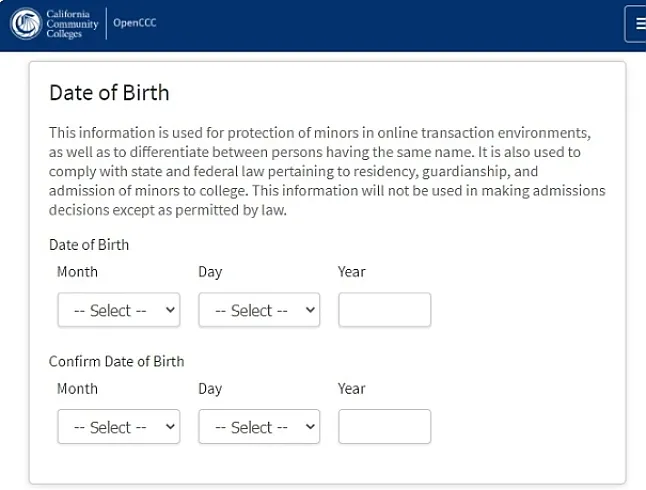This screenshot has width=646, height=490.
Task: Open the Date of Birth Month dropdown
Action: click(x=119, y=310)
